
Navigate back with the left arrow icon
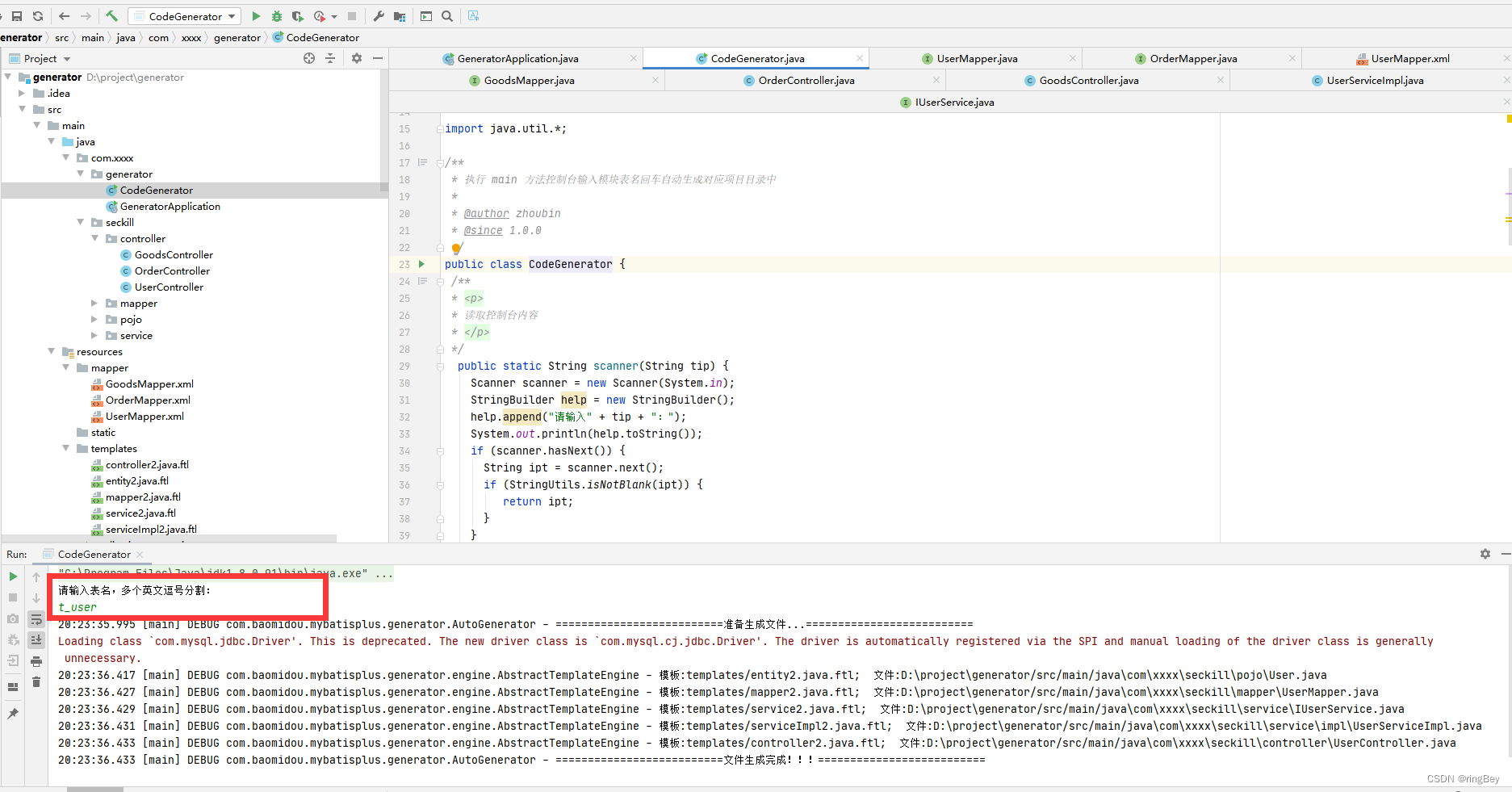(65, 16)
